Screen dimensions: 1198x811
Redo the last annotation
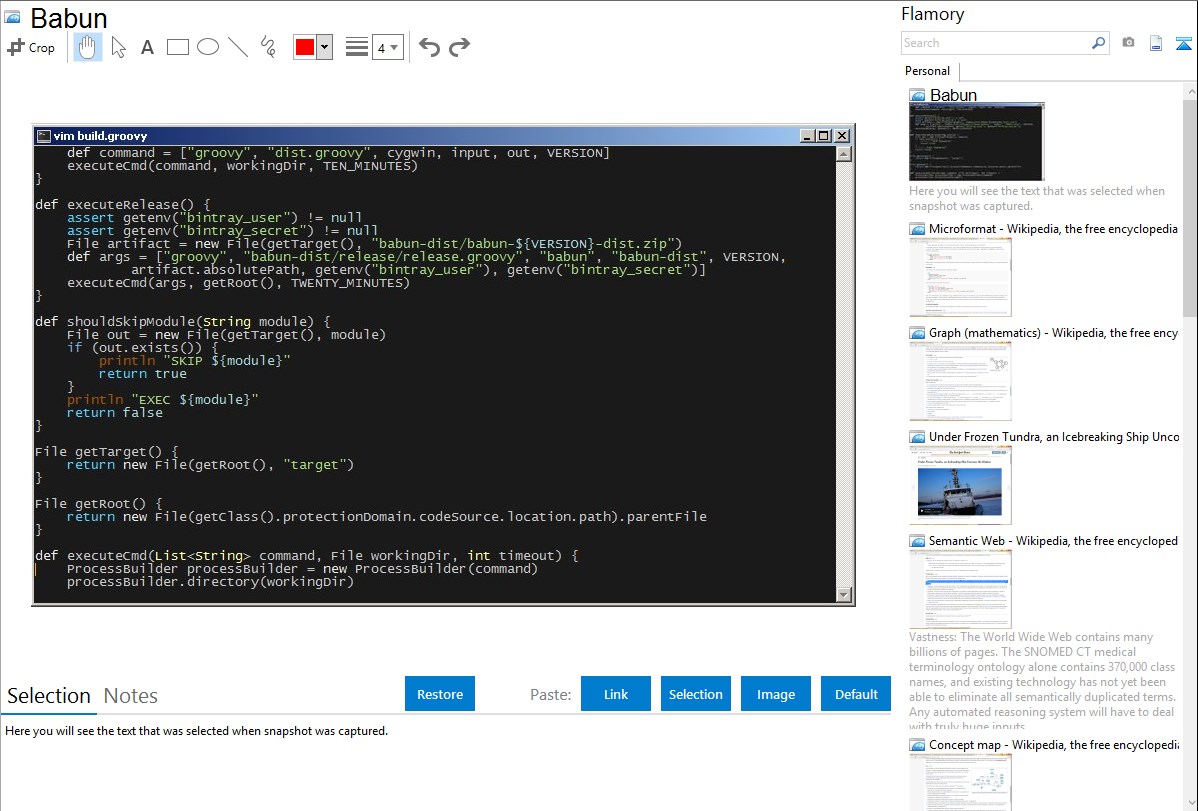459,47
